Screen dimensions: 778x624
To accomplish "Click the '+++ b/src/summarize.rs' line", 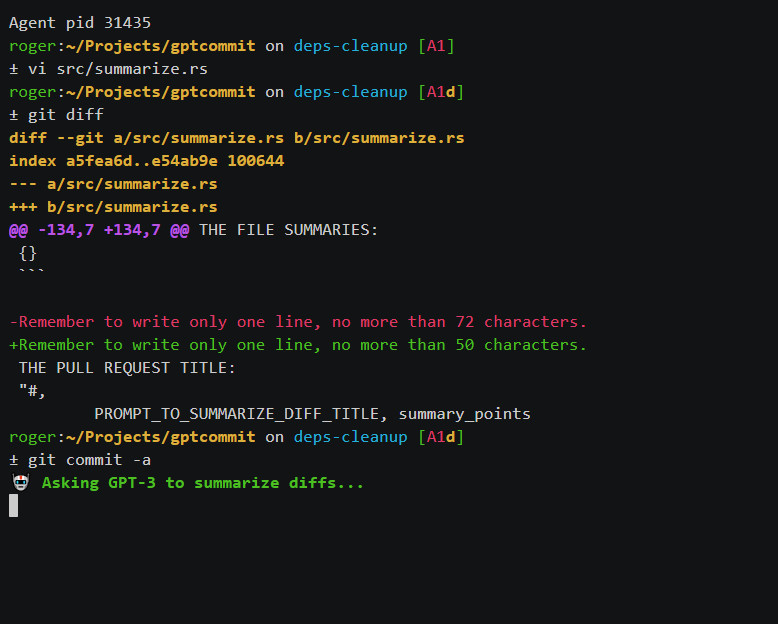I will click(x=113, y=207).
